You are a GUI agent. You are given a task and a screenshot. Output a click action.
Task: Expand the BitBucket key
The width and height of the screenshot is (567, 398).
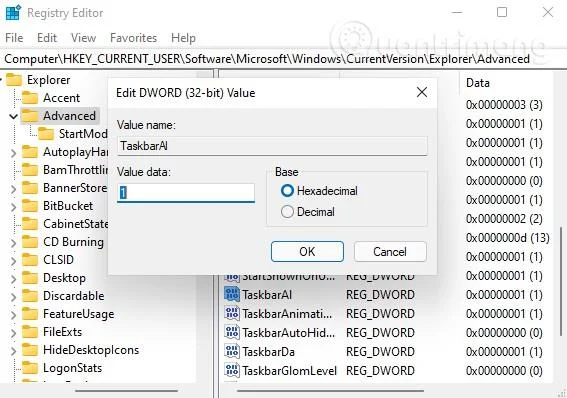click(13, 207)
